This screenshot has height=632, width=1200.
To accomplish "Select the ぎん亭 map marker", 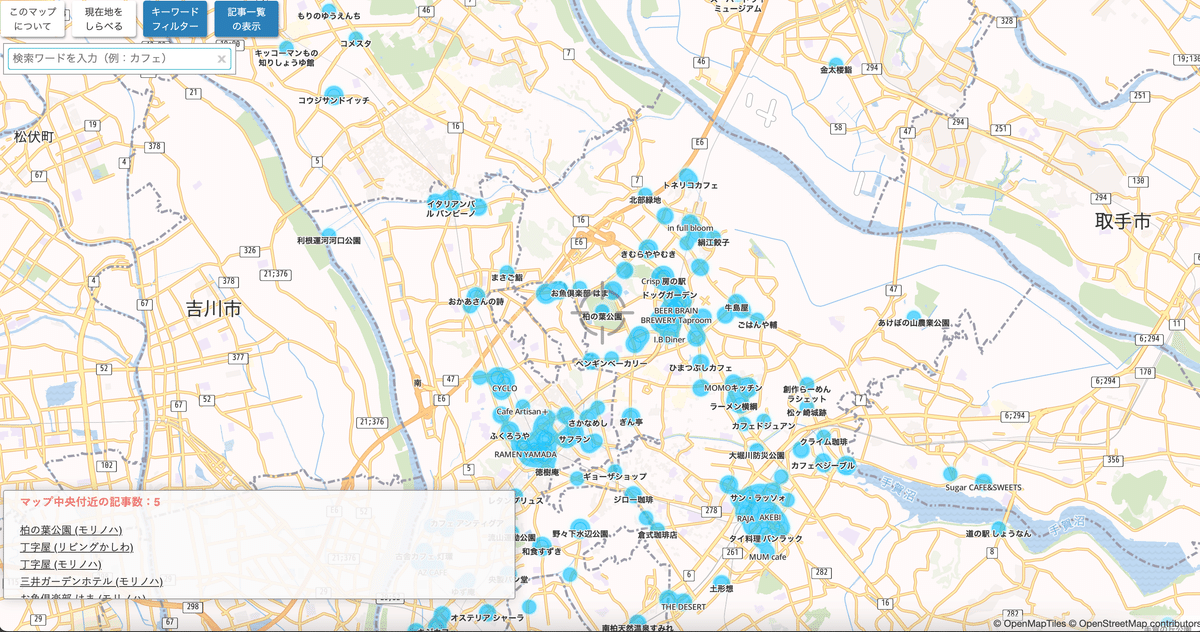I will [631, 415].
